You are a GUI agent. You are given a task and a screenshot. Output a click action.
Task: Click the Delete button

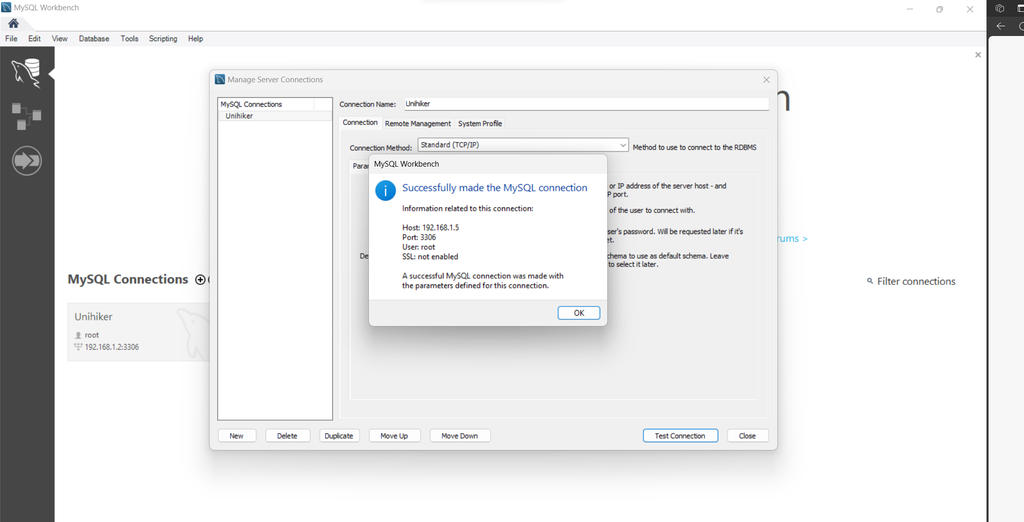[x=287, y=436]
